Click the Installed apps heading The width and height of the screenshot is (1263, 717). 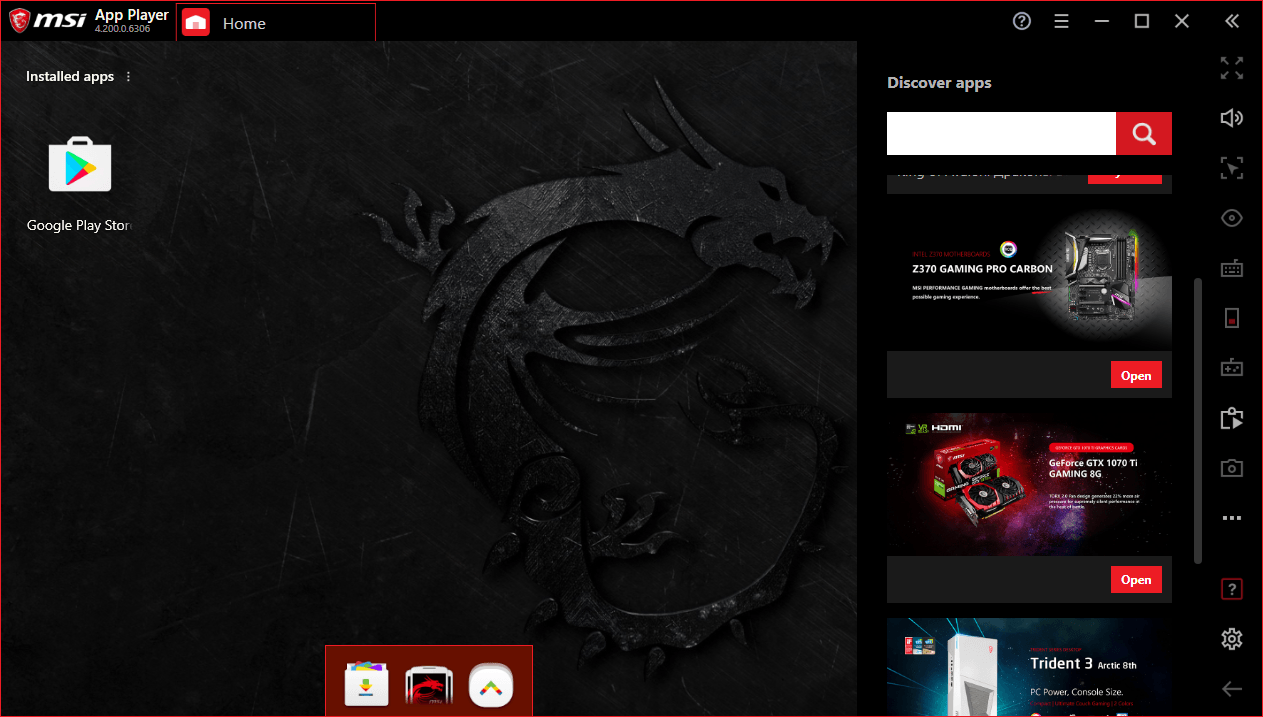[x=70, y=77]
